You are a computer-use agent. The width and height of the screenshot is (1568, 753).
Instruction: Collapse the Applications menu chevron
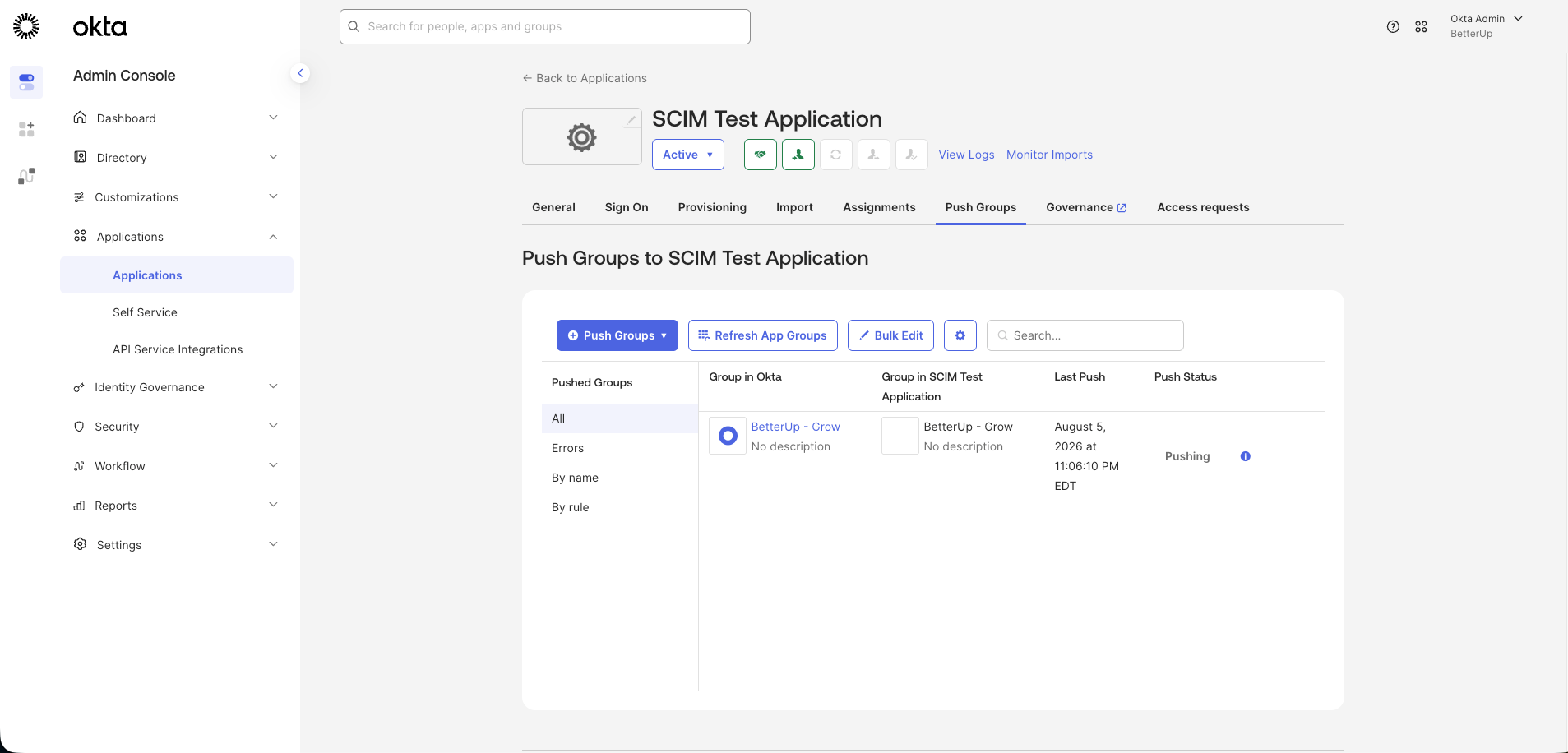[274, 237]
